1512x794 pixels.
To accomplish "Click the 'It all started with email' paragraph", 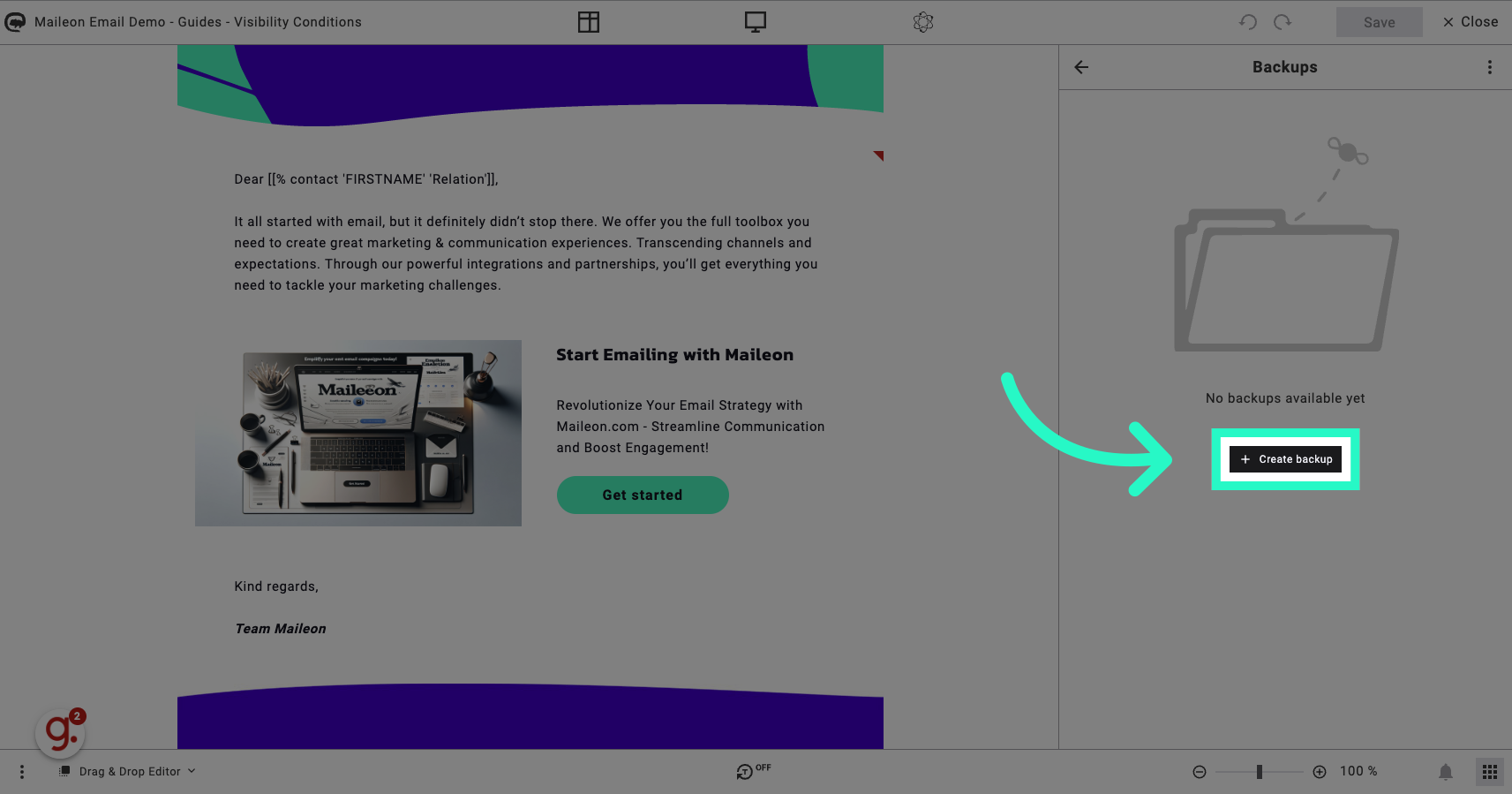I will [x=526, y=253].
